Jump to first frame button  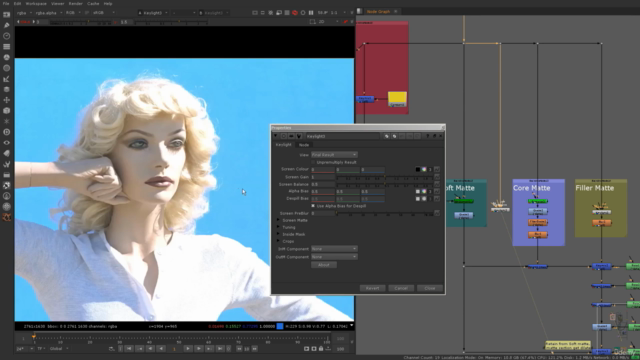coord(129,349)
